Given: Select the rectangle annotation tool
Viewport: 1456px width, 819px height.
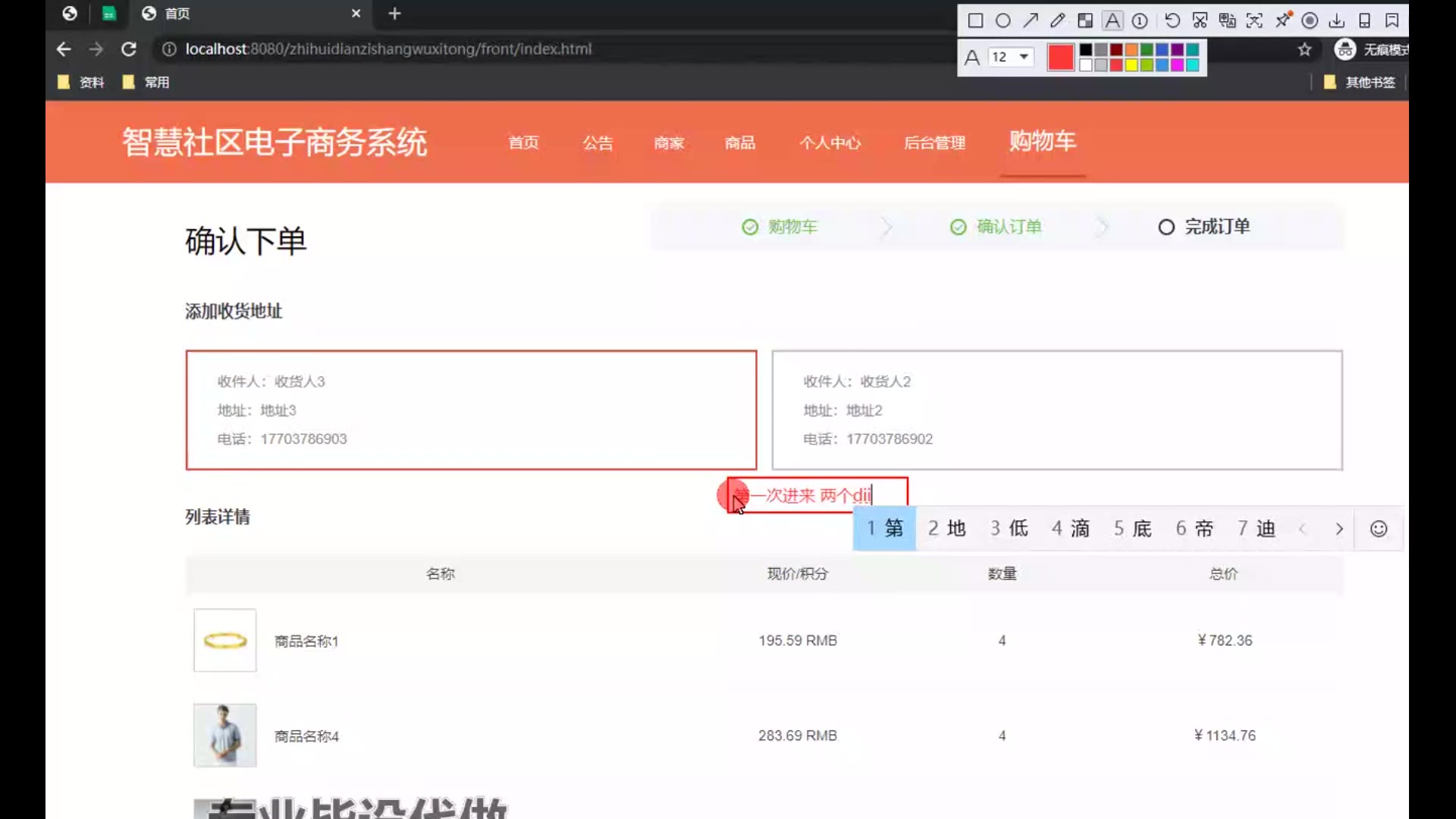Looking at the screenshot, I should click(975, 20).
